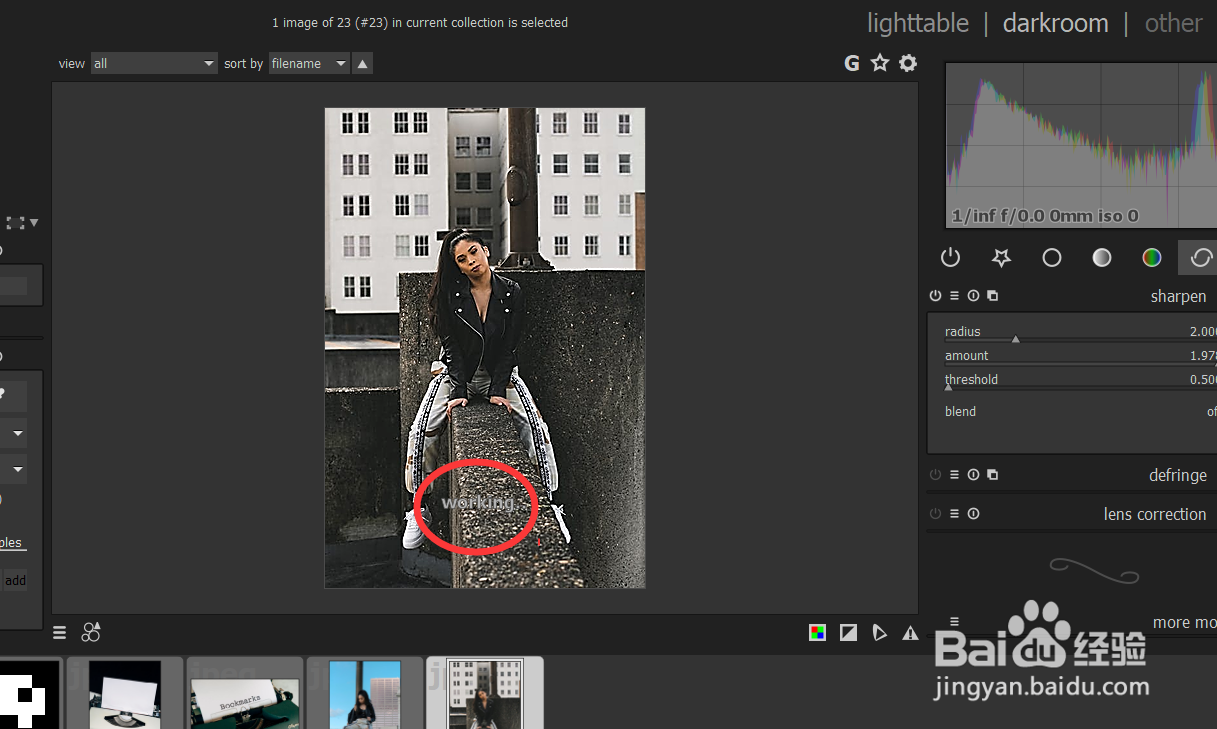
Task: Show tone group gradient circle
Action: point(1101,258)
